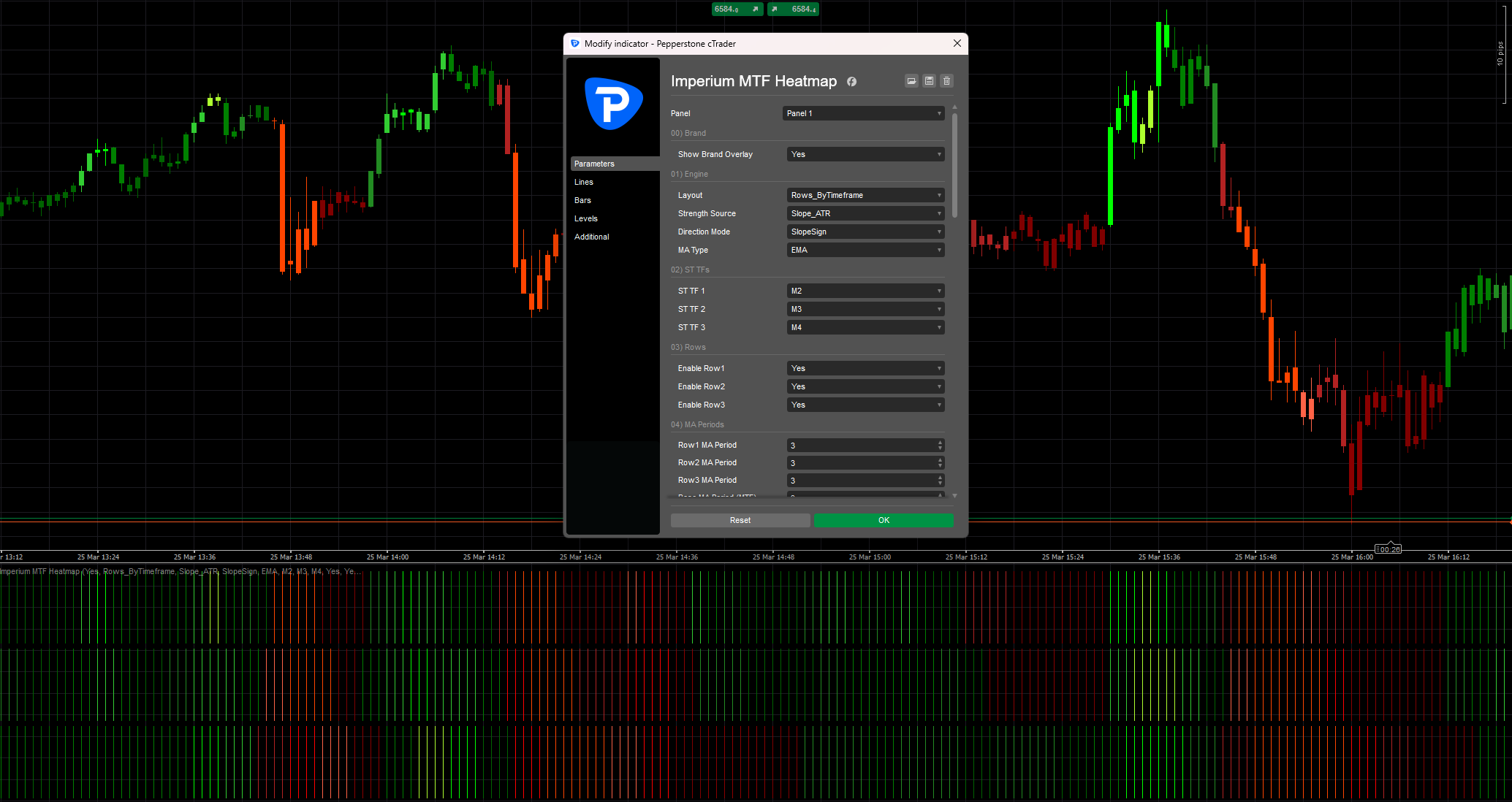
Task: Open the Facebook link icon beside title
Action: [851, 82]
